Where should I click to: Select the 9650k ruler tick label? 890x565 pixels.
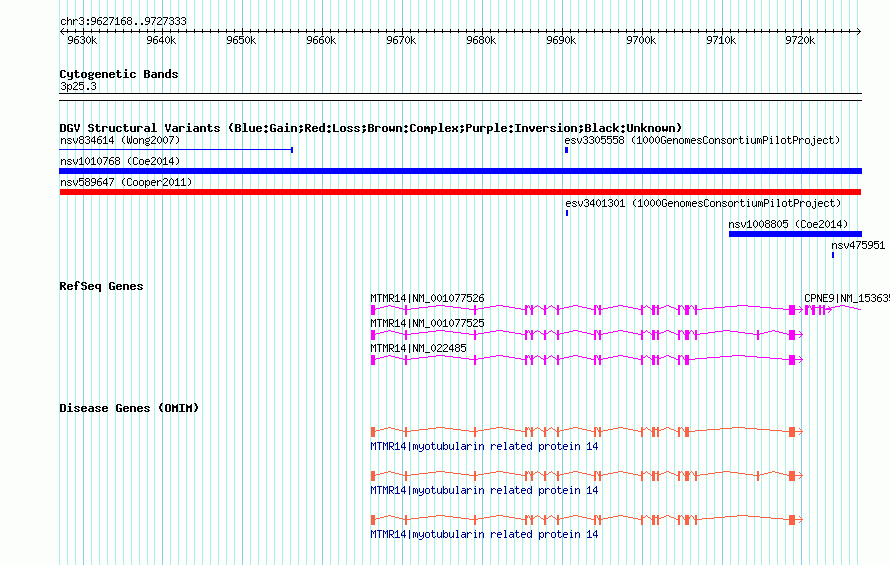pyautogui.click(x=241, y=40)
